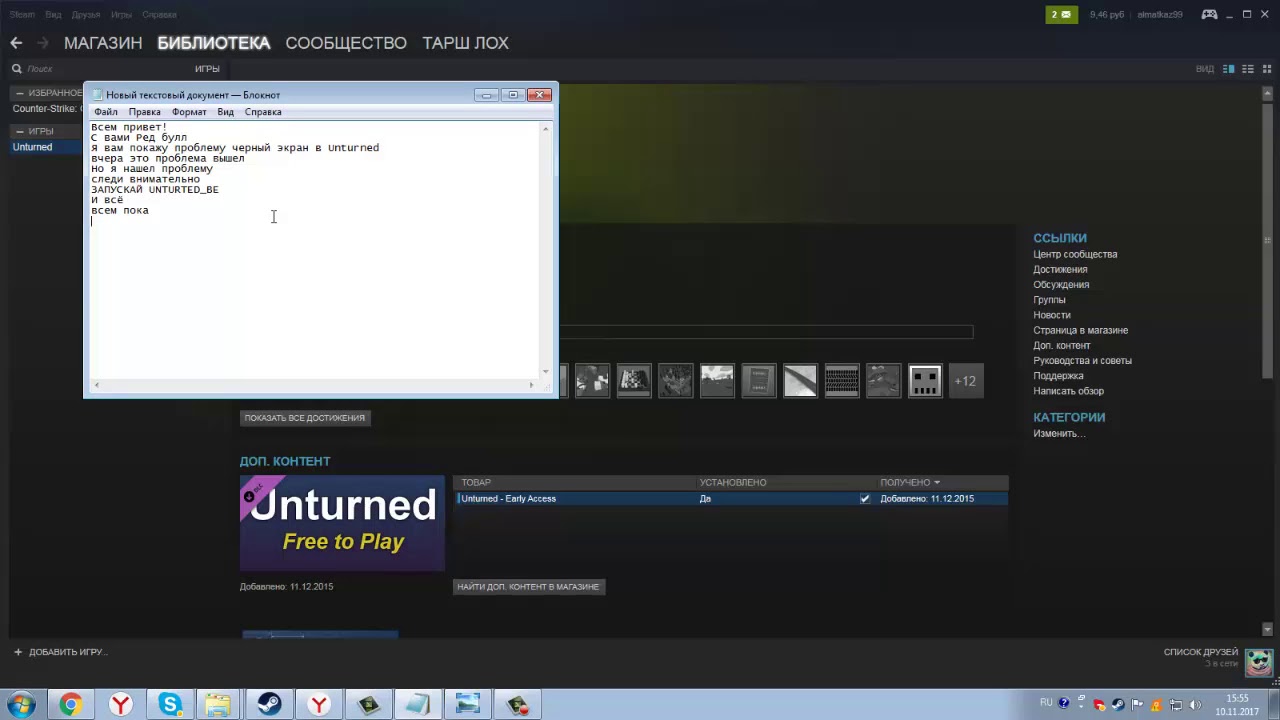Sort by ТОВАР column header
The image size is (1280, 720).
point(476,483)
